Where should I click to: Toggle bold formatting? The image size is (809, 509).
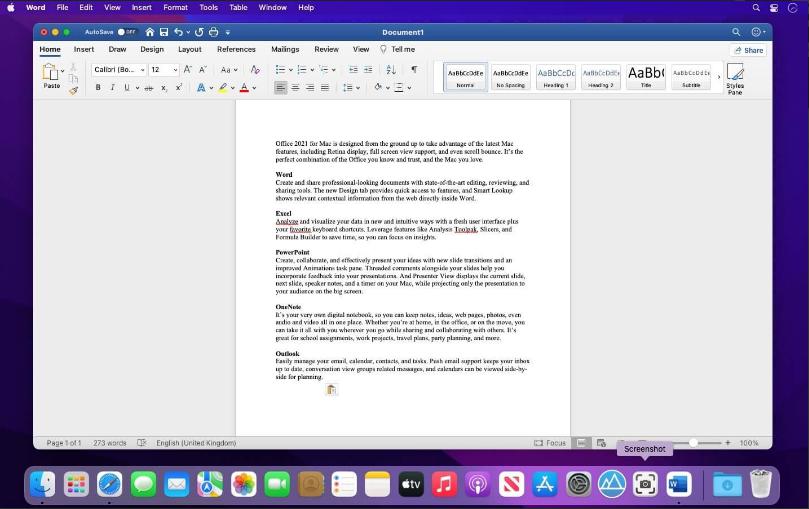point(98,88)
